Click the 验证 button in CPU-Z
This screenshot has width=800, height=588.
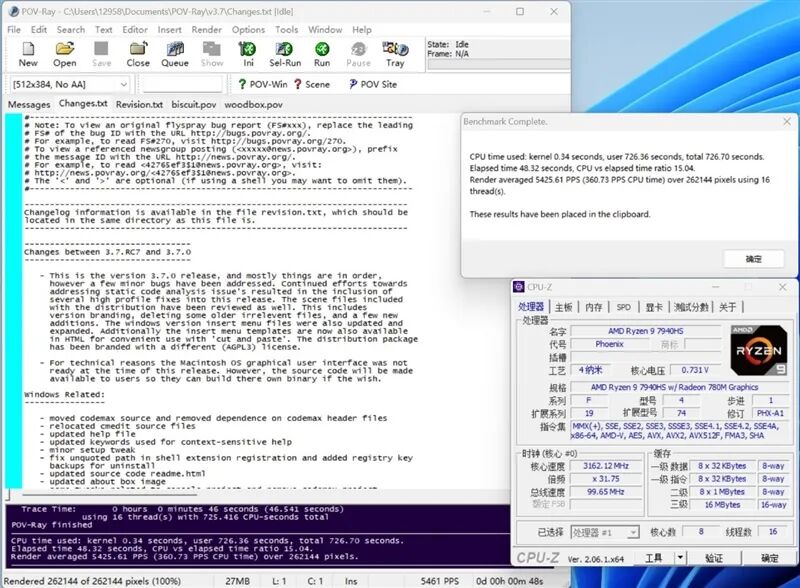coord(714,558)
